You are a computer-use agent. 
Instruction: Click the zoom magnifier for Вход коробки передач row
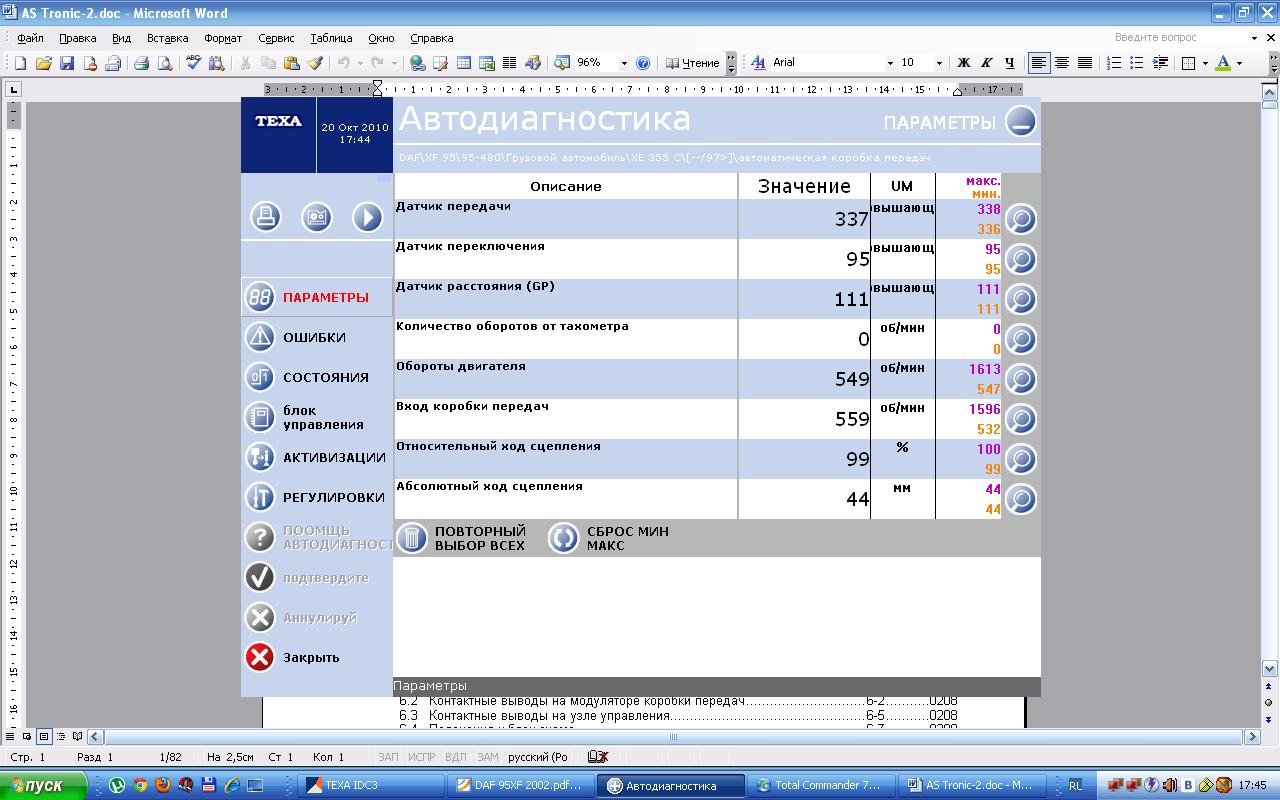(1020, 419)
